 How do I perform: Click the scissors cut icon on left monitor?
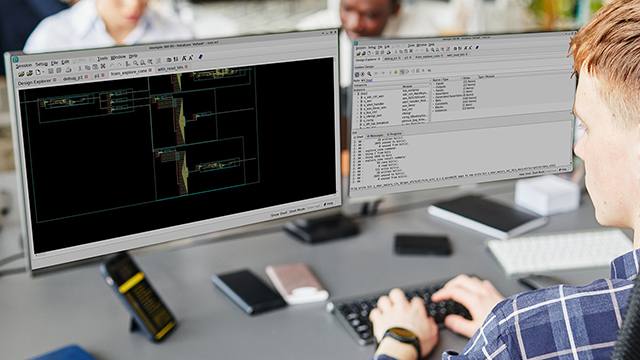(x=80, y=68)
